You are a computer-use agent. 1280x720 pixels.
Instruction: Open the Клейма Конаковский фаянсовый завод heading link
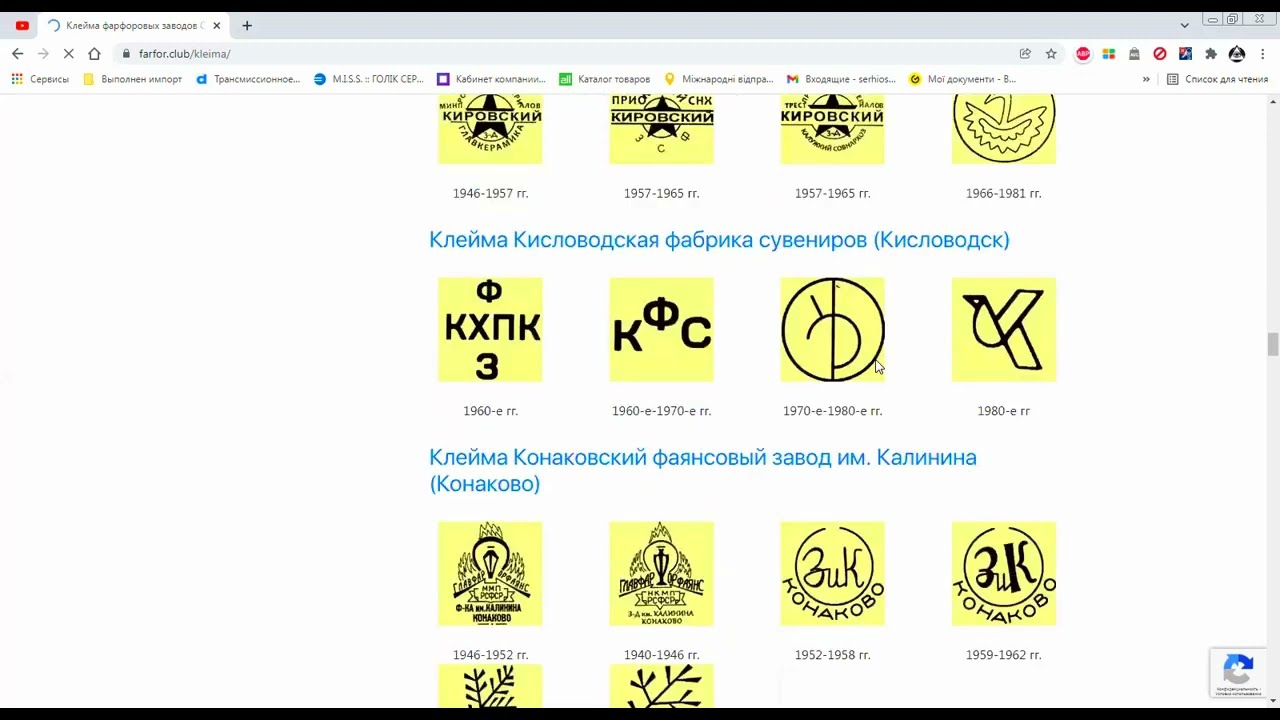coord(703,470)
